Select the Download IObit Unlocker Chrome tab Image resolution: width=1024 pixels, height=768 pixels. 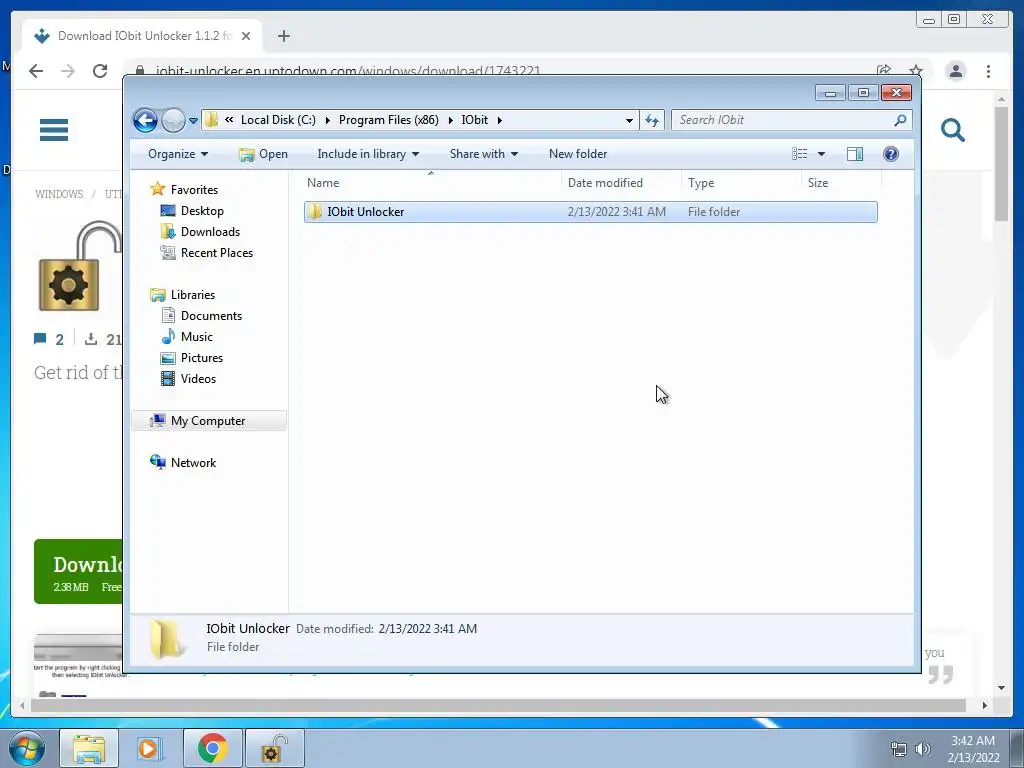142,36
